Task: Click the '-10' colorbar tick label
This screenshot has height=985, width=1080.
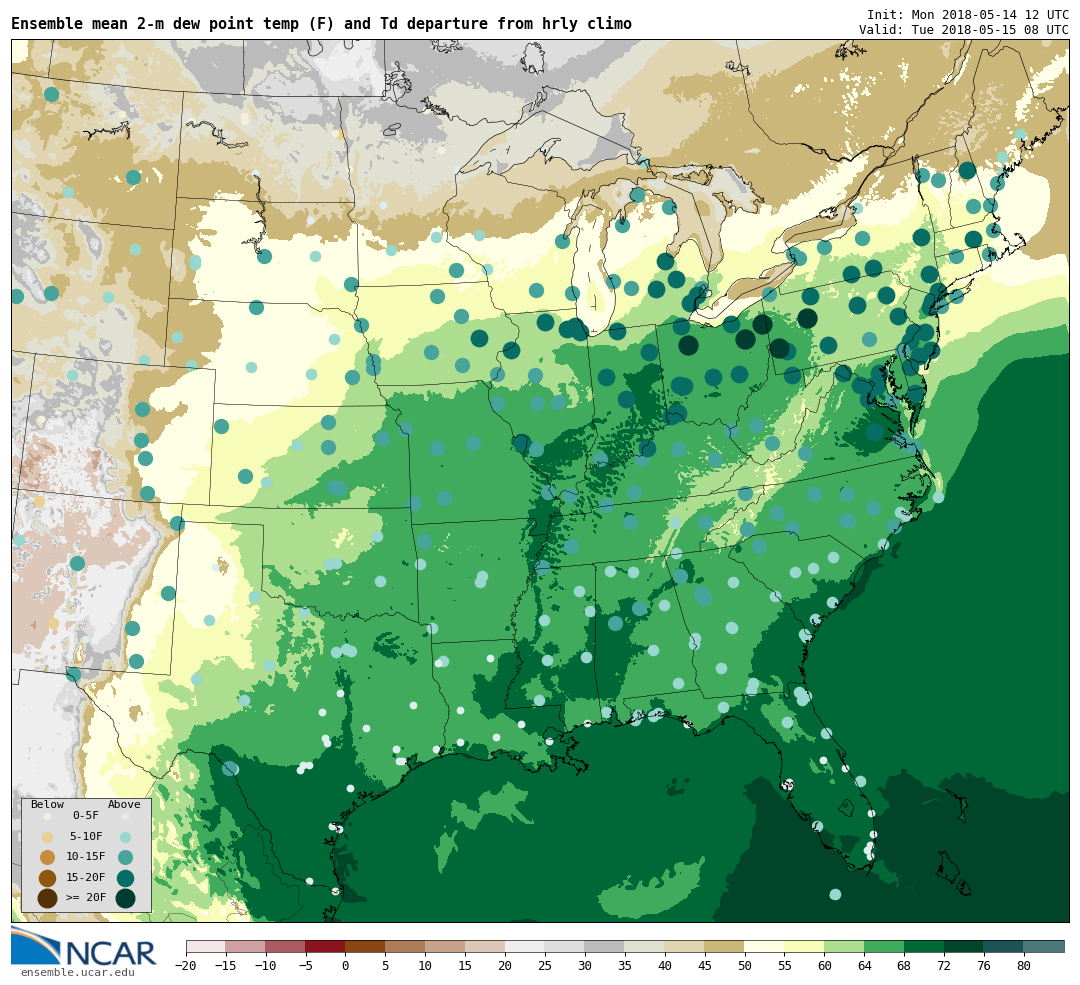Action: click(266, 966)
